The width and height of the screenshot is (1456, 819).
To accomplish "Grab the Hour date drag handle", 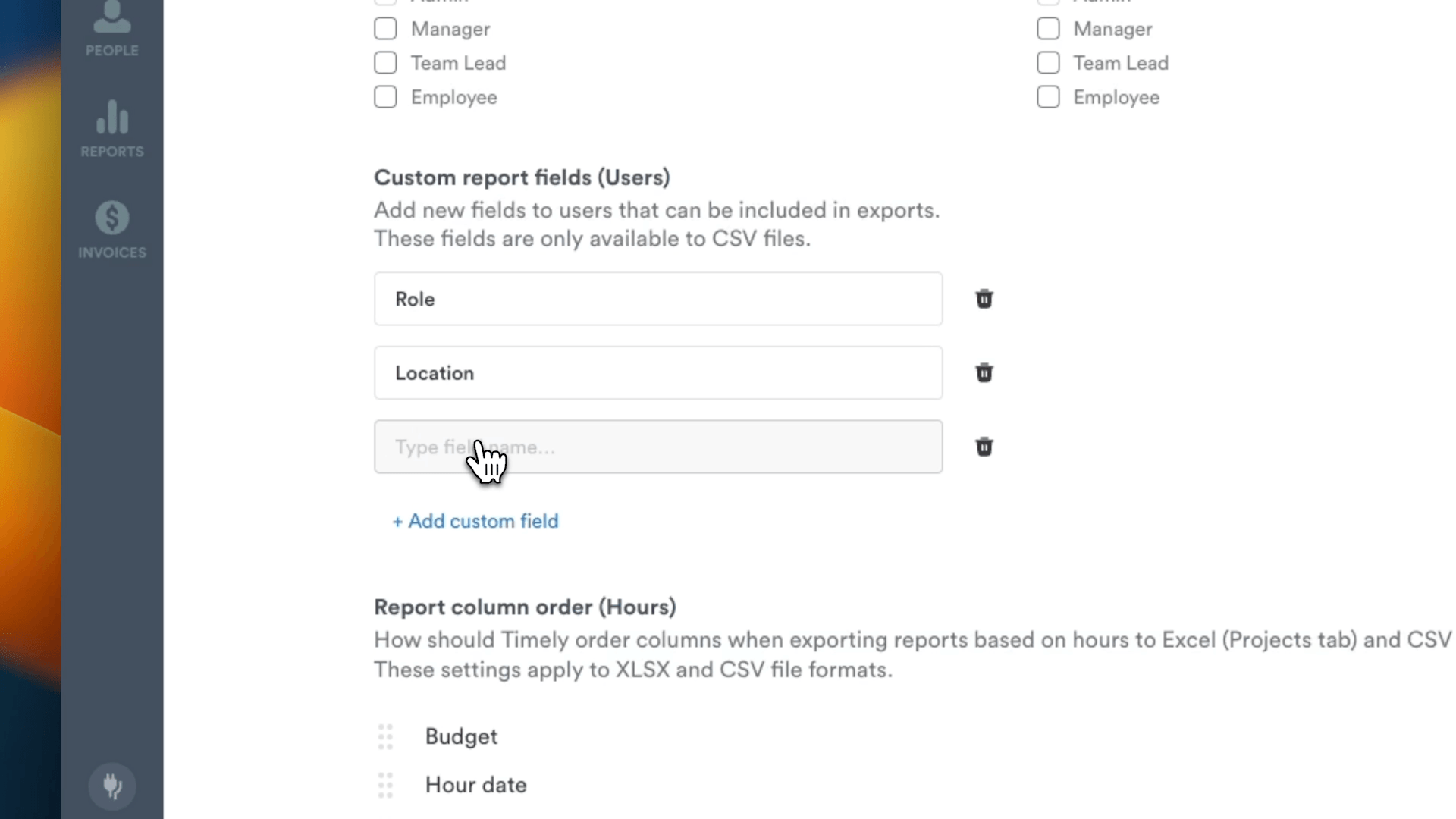I will tap(385, 785).
